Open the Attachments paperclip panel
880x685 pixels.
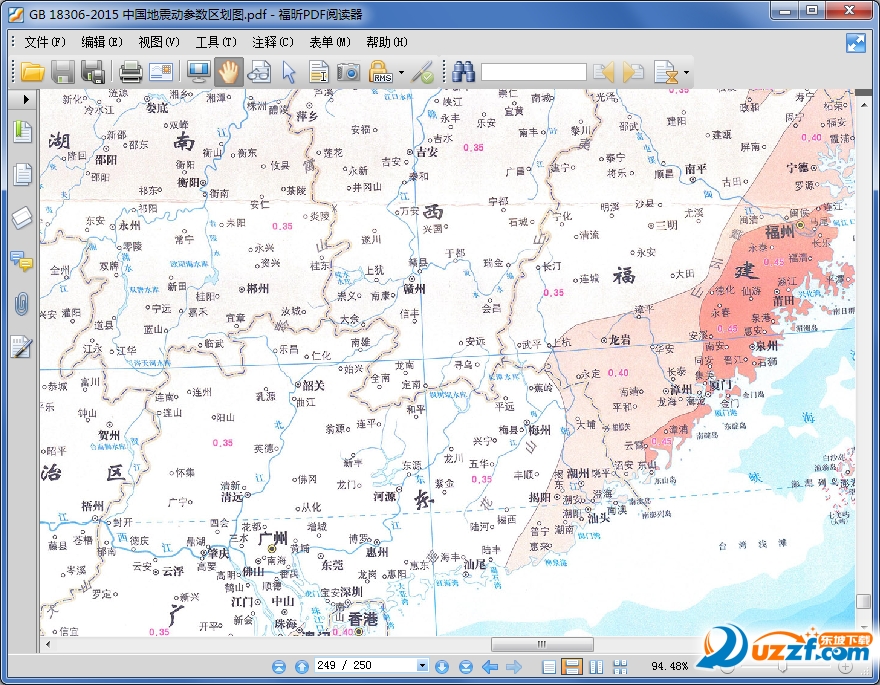(x=22, y=304)
